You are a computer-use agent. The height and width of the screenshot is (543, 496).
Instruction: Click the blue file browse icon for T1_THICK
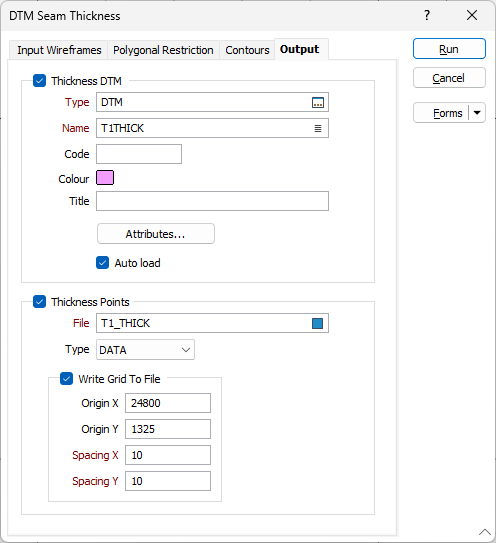click(x=317, y=323)
